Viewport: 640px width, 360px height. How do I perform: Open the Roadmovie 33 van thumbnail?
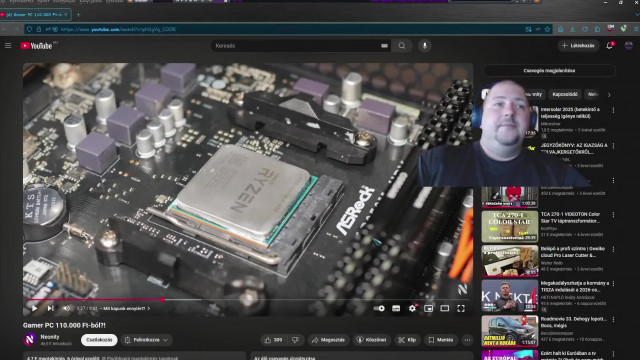click(510, 331)
